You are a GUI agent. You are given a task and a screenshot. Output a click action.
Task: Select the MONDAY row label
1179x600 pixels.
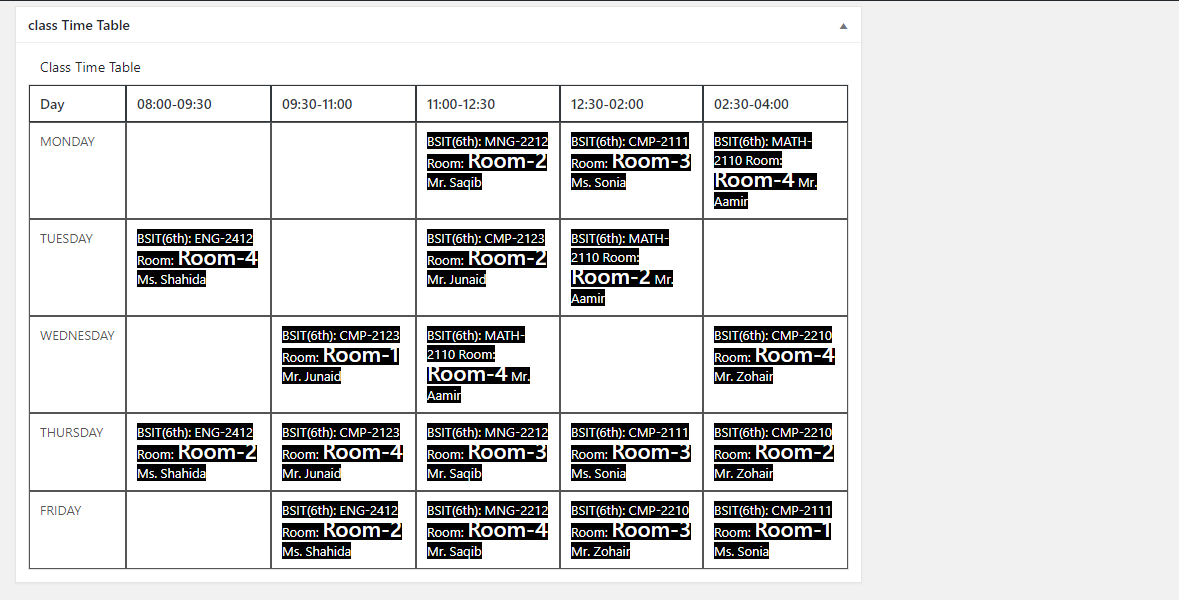point(67,141)
